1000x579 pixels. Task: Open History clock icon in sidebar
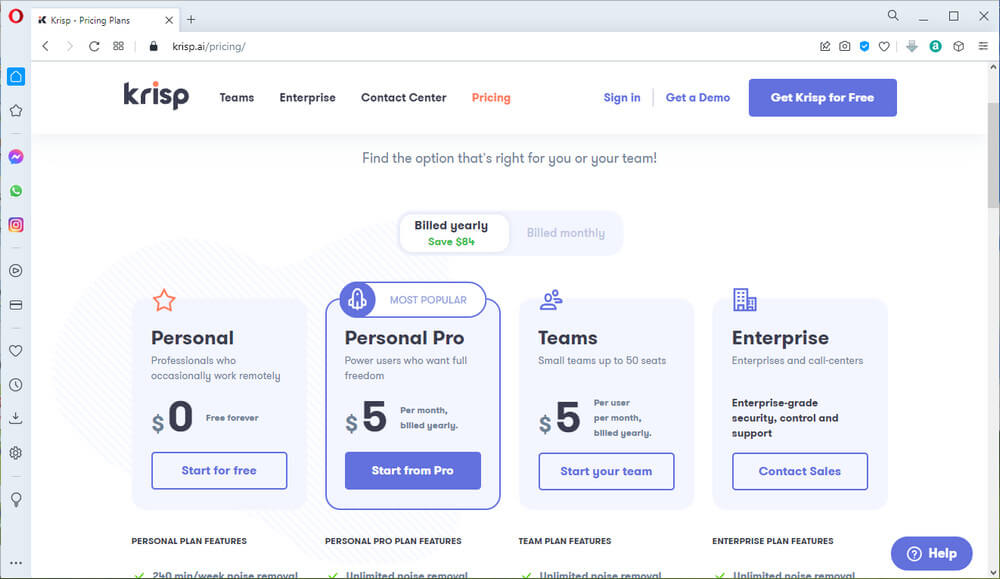pyautogui.click(x=16, y=385)
